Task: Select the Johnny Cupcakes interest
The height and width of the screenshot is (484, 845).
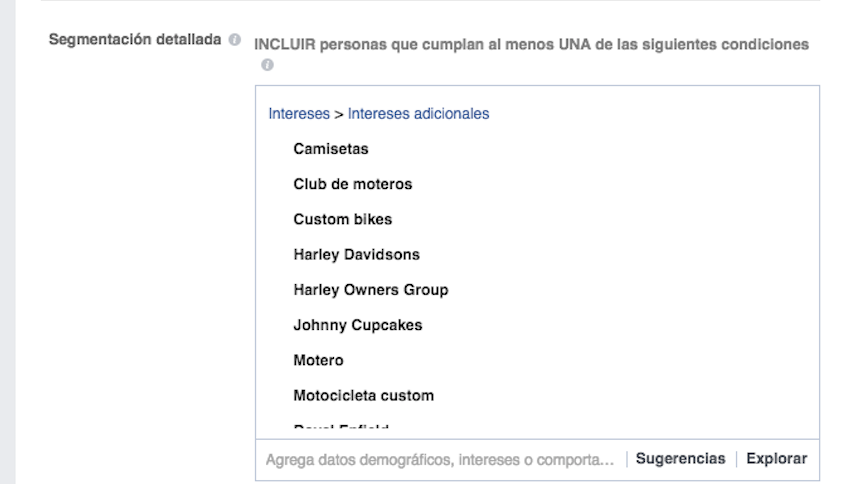Action: [358, 325]
